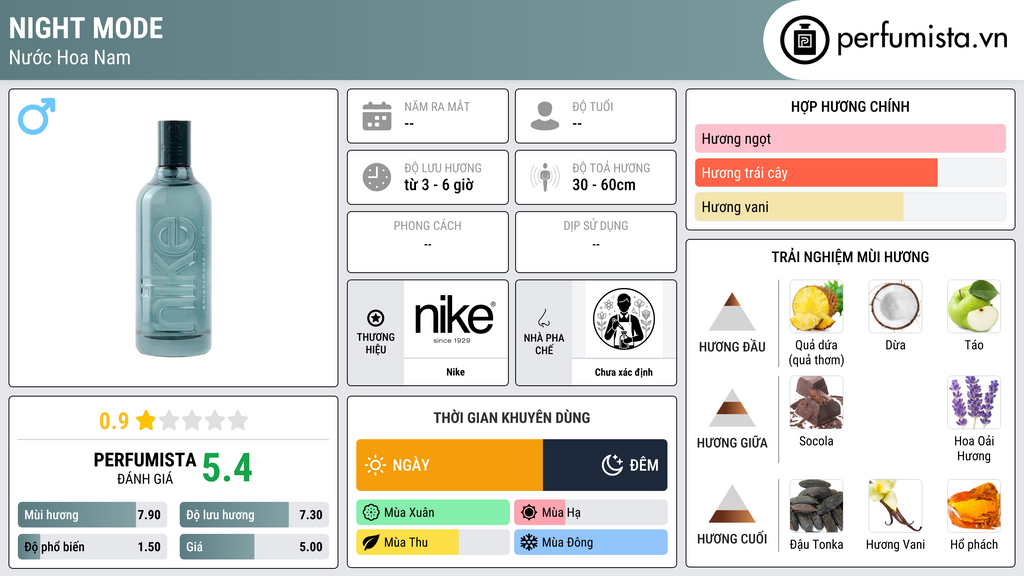Click the Phong cách card
This screenshot has width=1024, height=576.
click(428, 242)
